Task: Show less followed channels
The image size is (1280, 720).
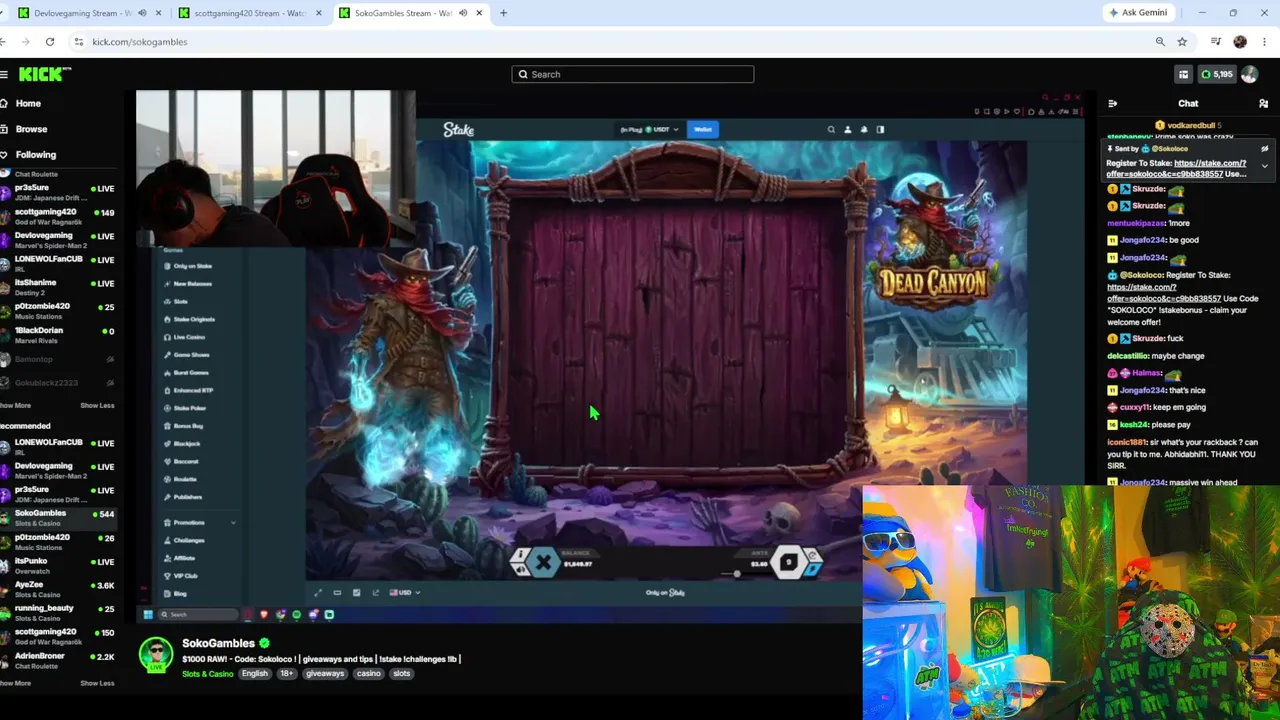Action: click(x=97, y=405)
